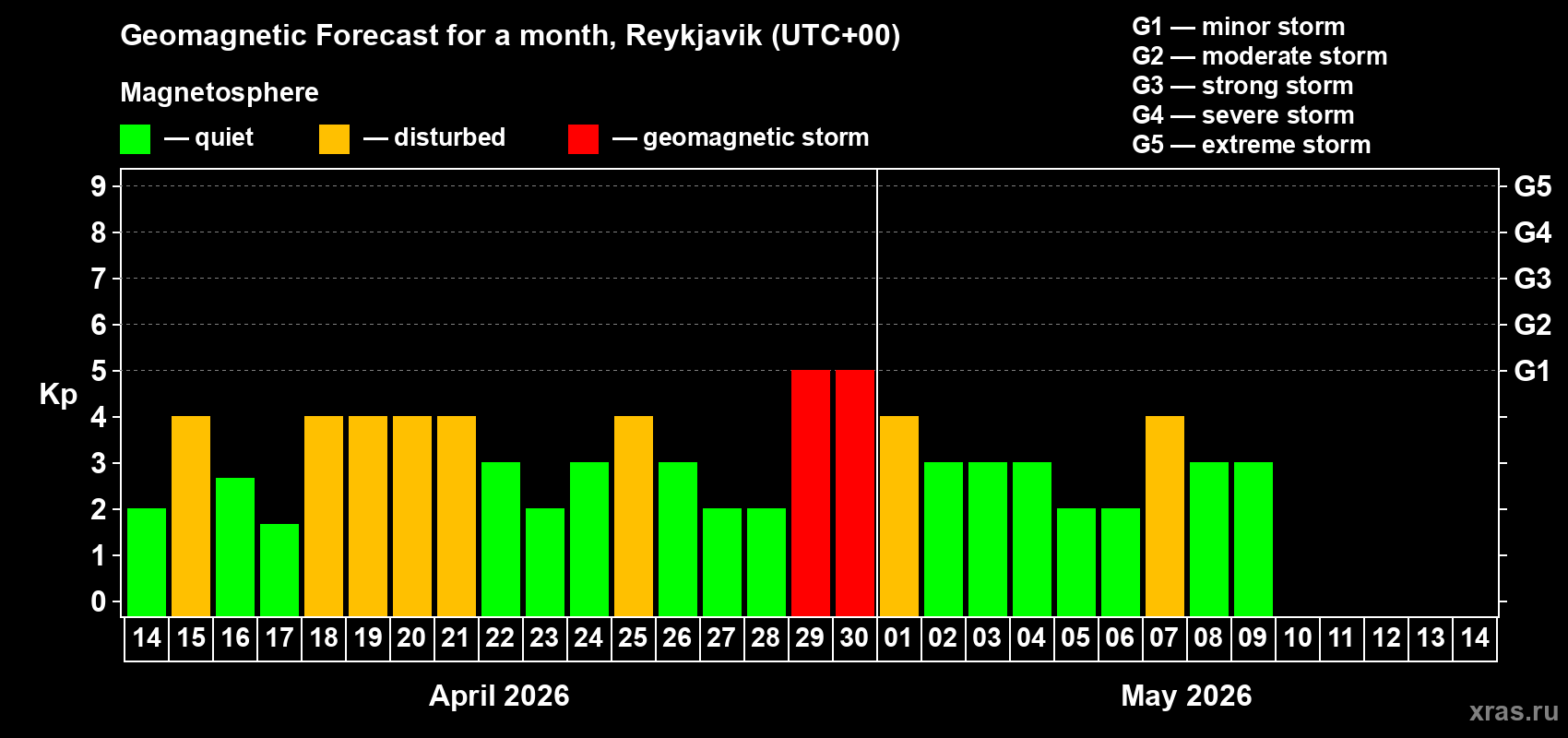
Task: Click the G4 right-axis label
Action: (1533, 232)
